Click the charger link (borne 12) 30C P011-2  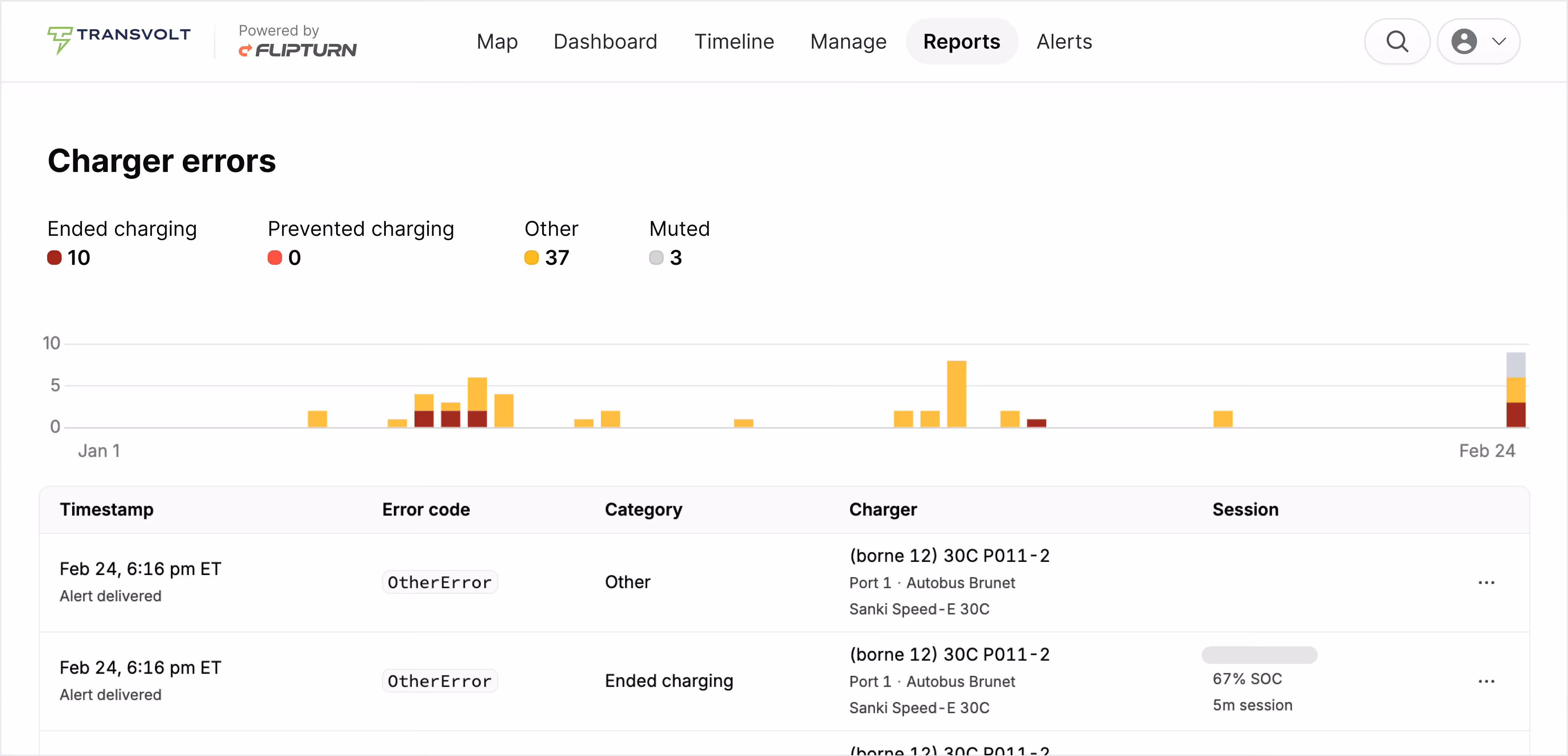[949, 555]
